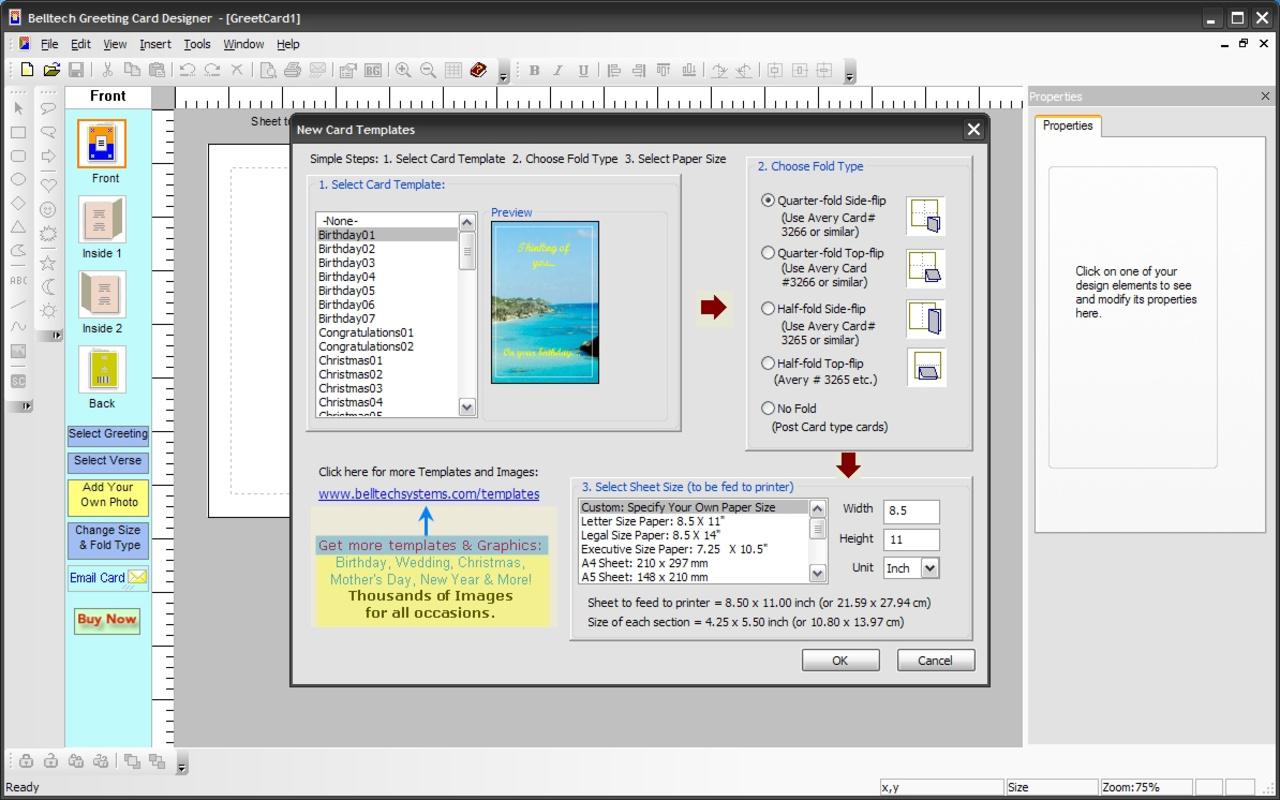This screenshot has height=800, width=1280.
Task: Open the Window menu
Action: click(x=243, y=44)
